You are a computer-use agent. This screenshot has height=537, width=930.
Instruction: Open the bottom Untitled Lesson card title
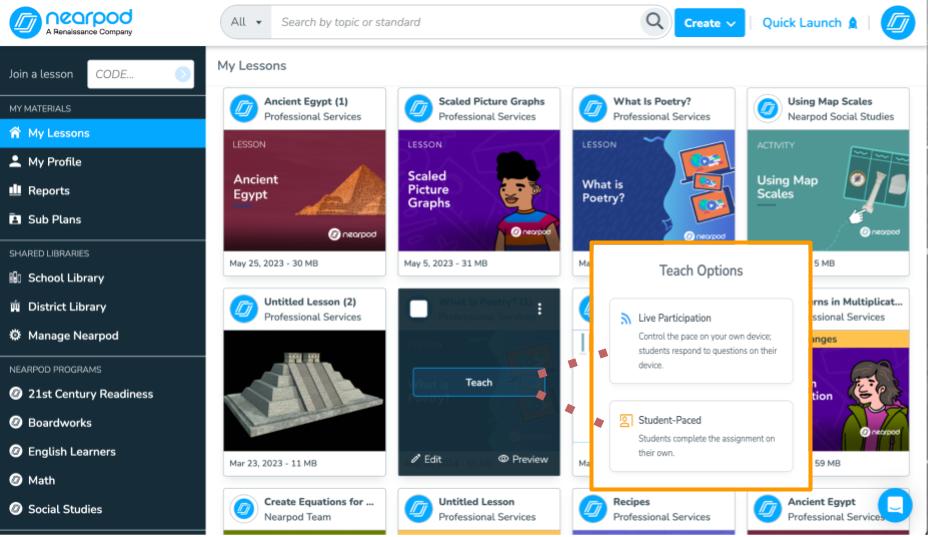coord(476,502)
